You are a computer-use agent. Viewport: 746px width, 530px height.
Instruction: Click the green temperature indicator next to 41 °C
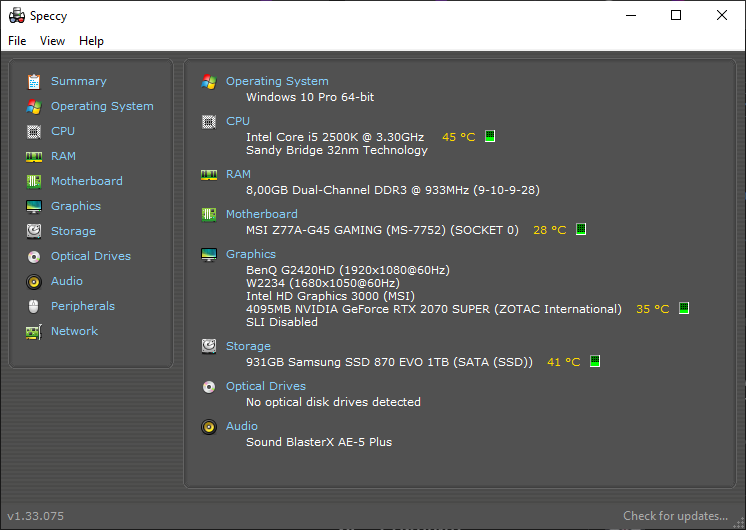click(595, 361)
